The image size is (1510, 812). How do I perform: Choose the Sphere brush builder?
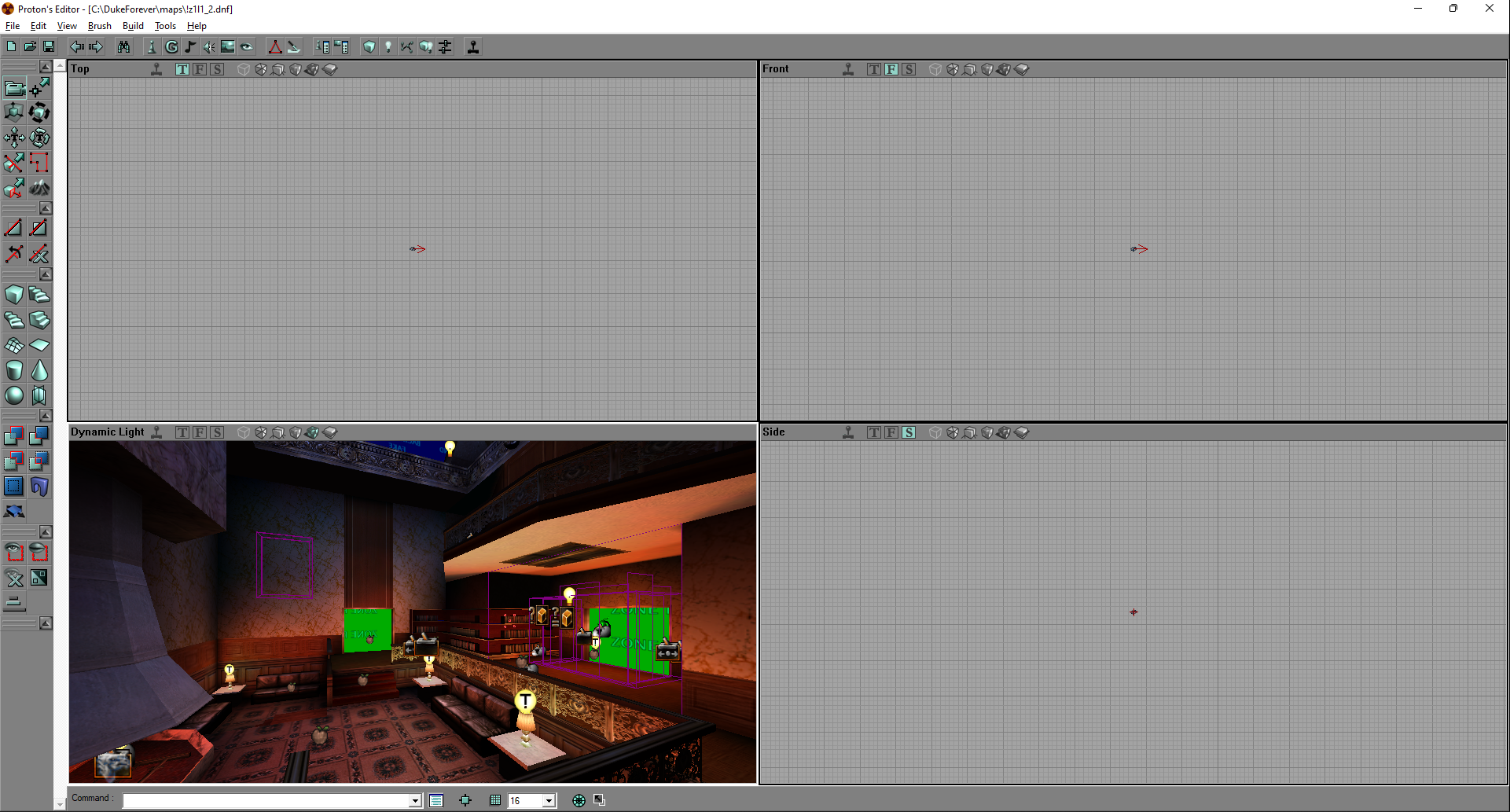click(14, 395)
